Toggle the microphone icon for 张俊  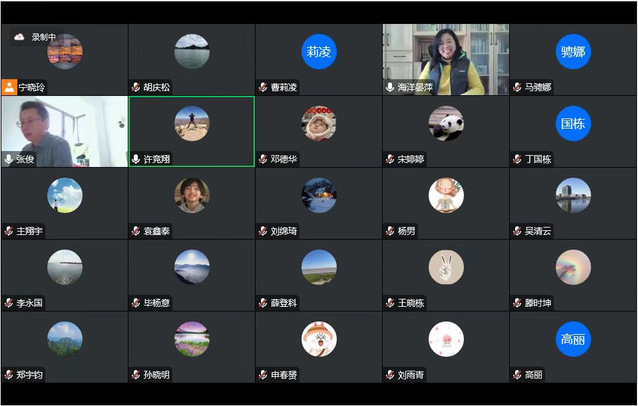9,159
